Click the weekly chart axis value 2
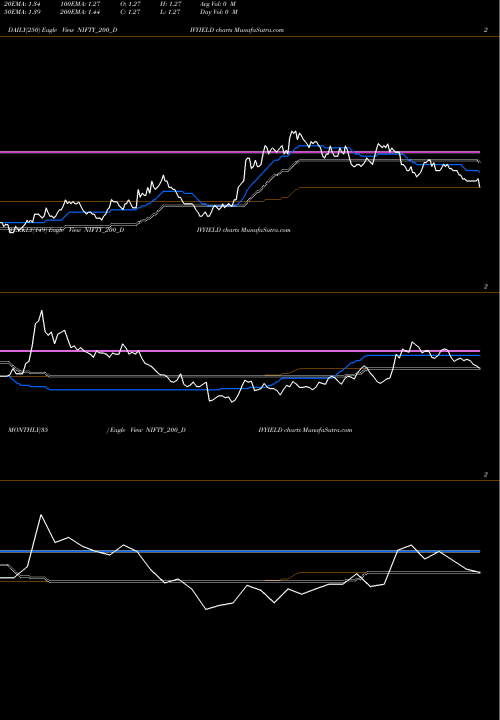Viewport: 500px width, 720px height. tap(486, 287)
